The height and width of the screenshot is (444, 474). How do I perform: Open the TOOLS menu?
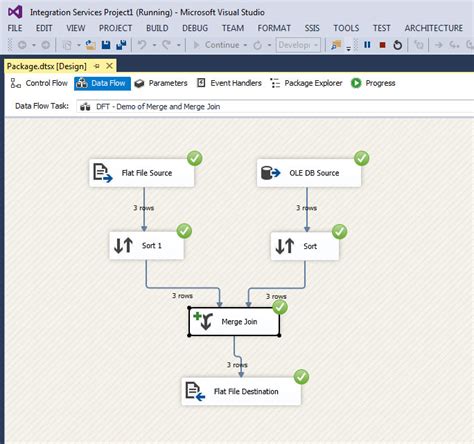click(346, 28)
